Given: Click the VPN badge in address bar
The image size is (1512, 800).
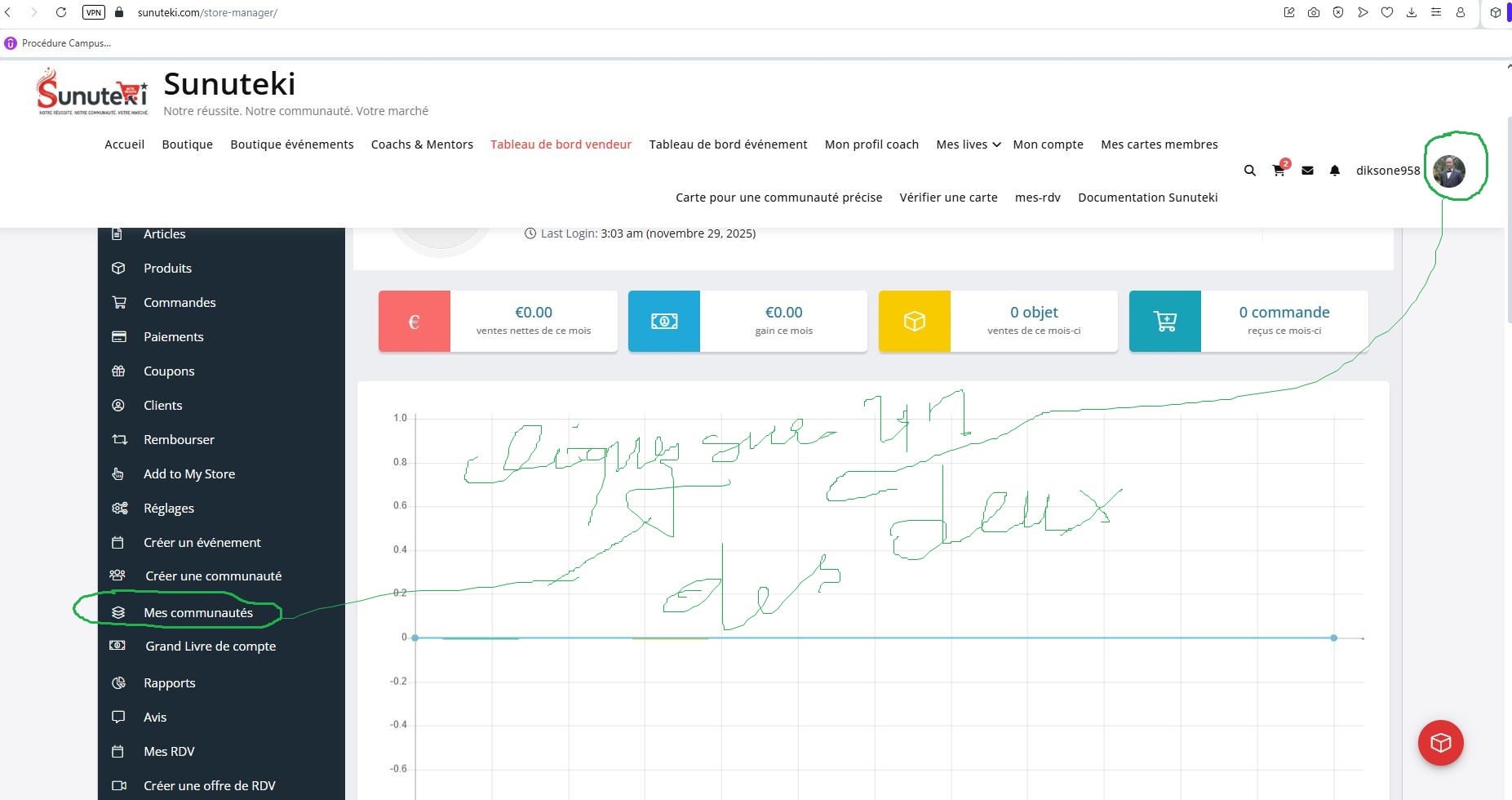Looking at the screenshot, I should [x=94, y=12].
